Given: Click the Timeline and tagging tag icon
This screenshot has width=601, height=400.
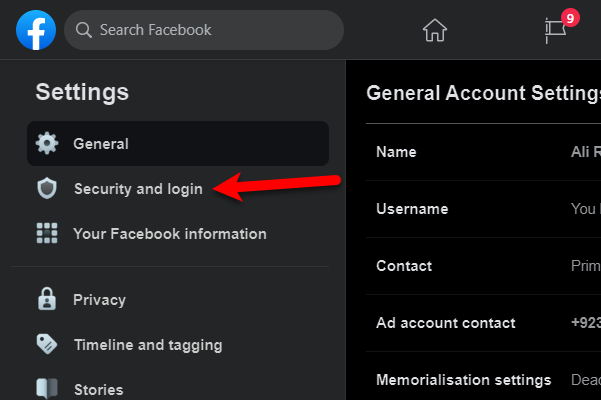Looking at the screenshot, I should [x=47, y=345].
